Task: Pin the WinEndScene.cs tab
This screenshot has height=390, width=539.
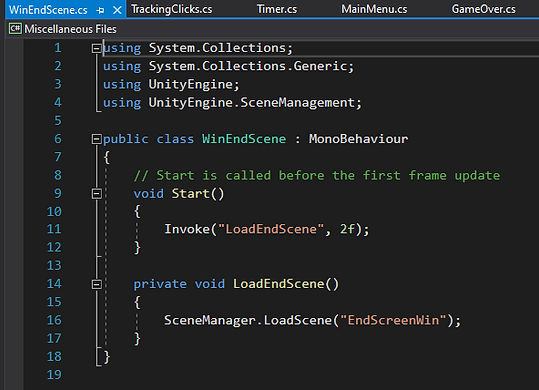Action: pos(100,11)
